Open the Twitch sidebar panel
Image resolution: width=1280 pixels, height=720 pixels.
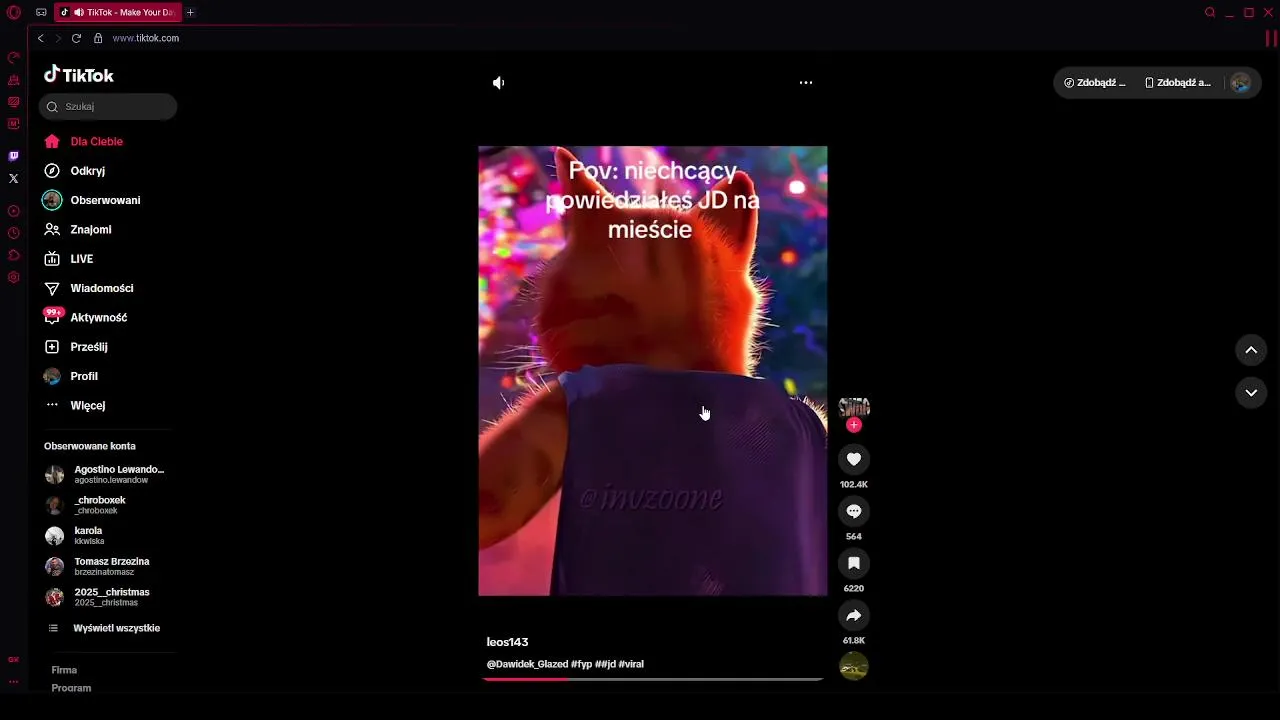(x=14, y=156)
